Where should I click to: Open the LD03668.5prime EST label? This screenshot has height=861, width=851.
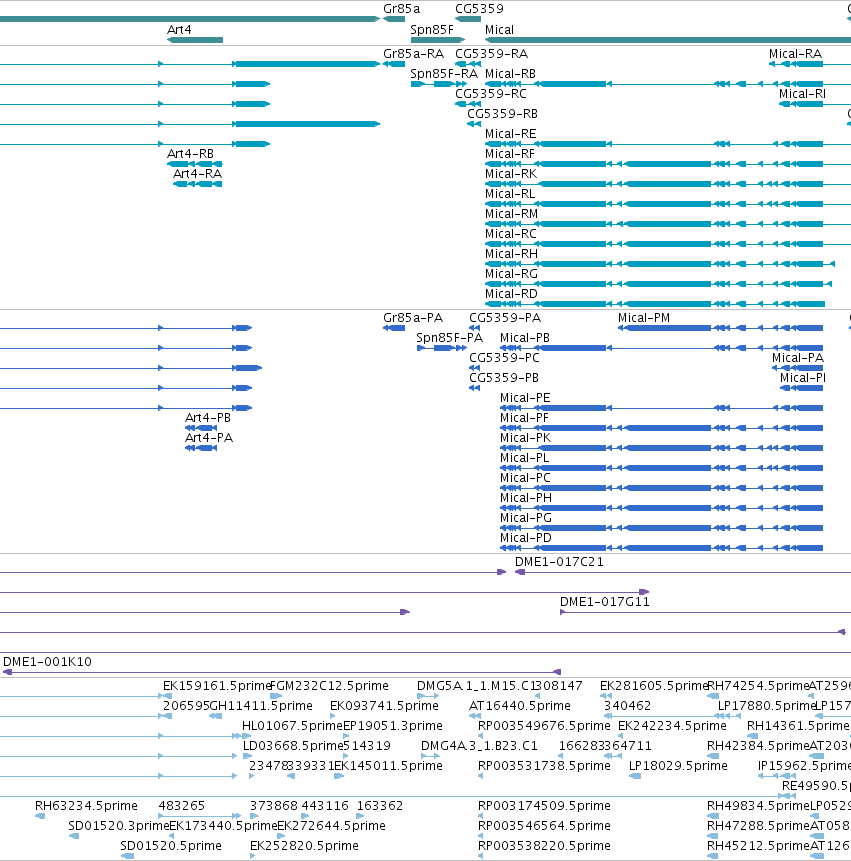pyautogui.click(x=293, y=746)
